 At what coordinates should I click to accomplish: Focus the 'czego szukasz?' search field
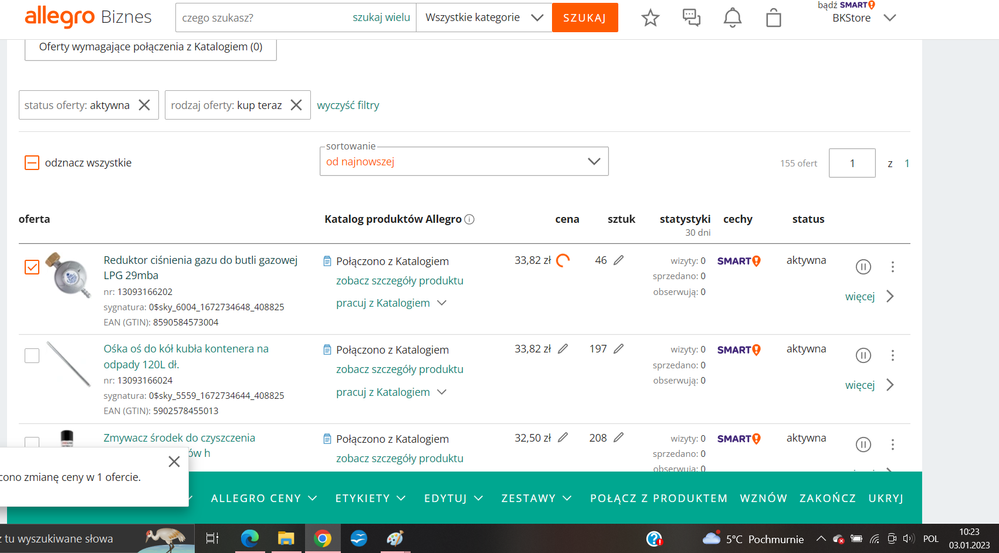(x=264, y=17)
